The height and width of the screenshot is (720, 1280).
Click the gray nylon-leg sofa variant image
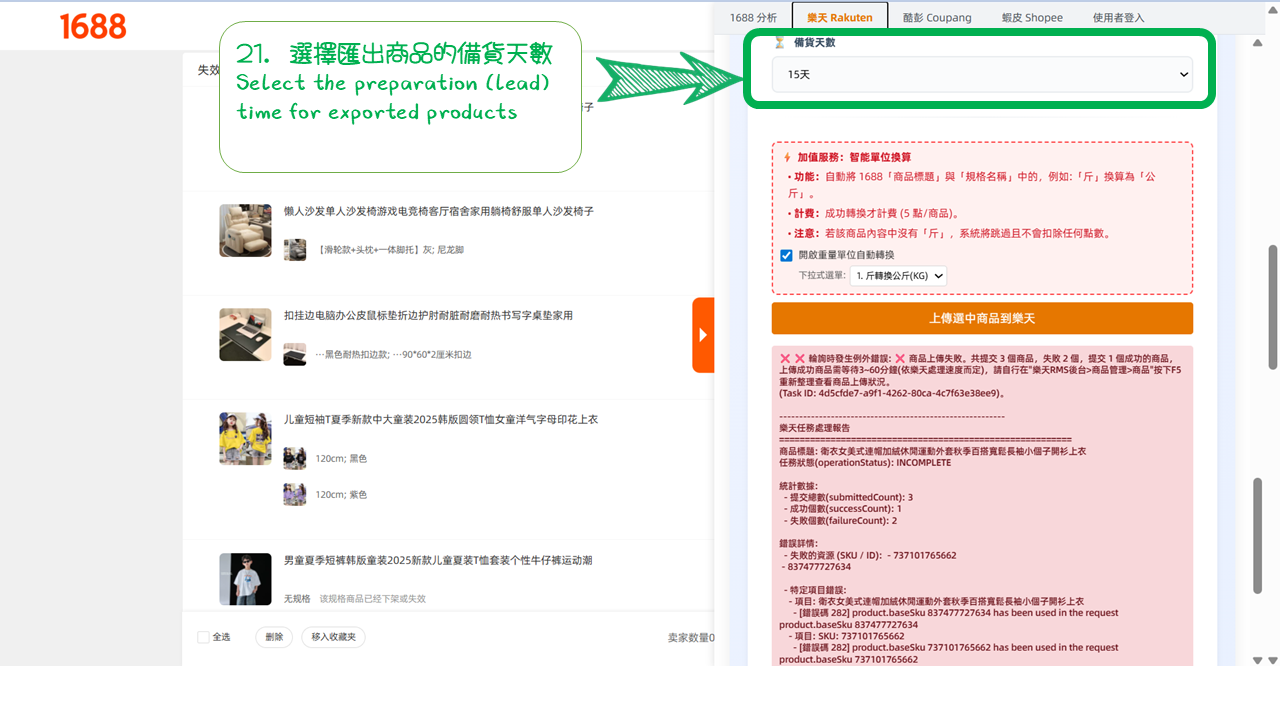coord(295,250)
